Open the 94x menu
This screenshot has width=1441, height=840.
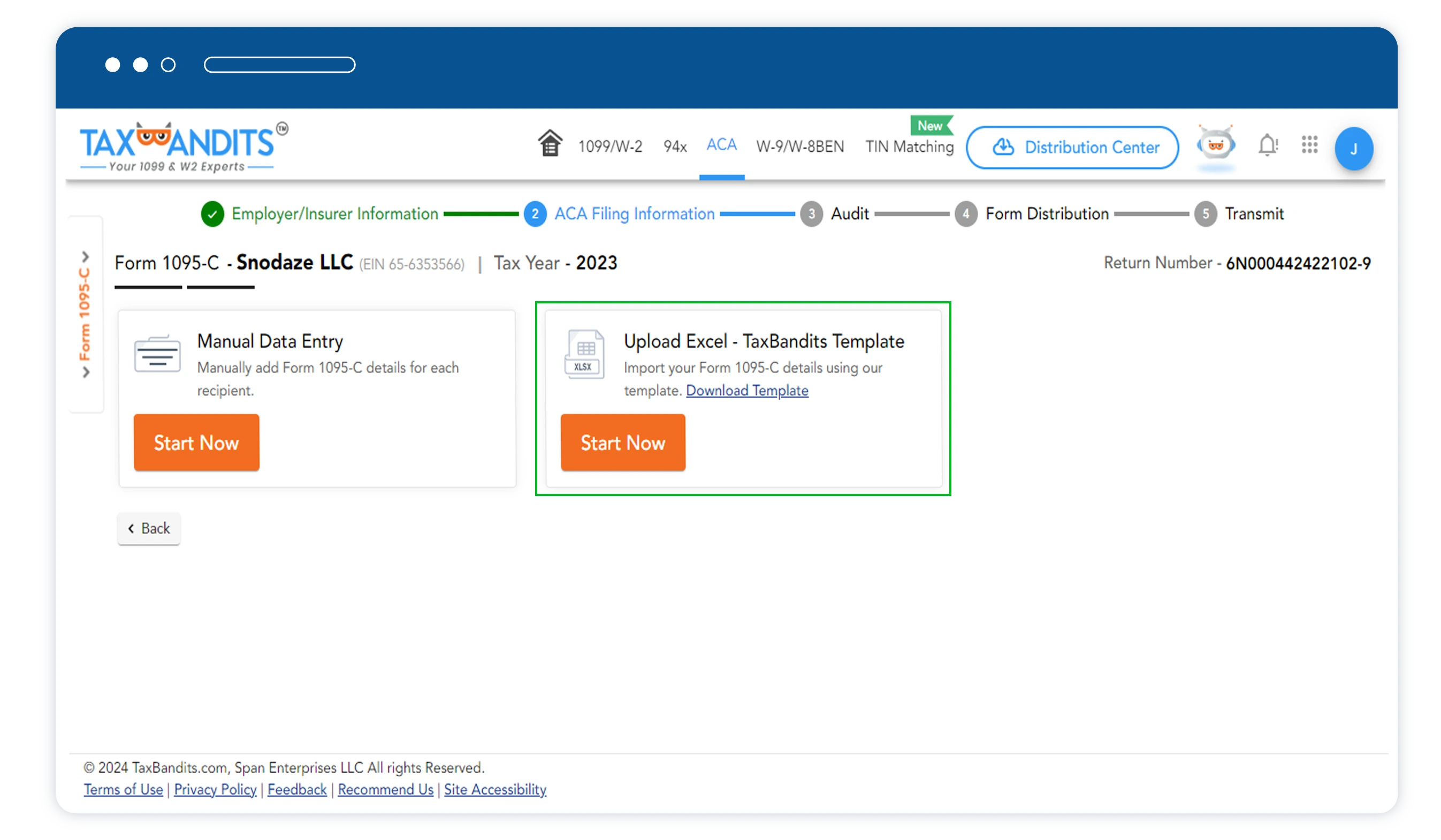675,147
